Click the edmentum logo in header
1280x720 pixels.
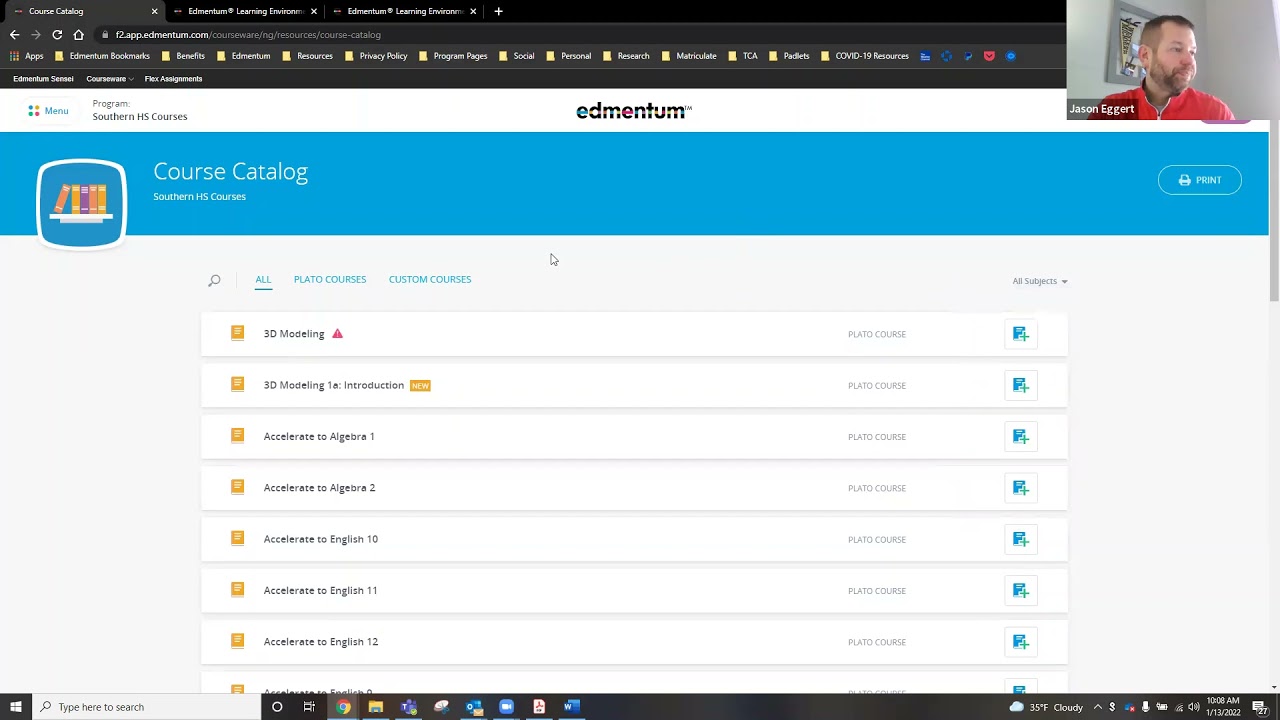click(634, 111)
